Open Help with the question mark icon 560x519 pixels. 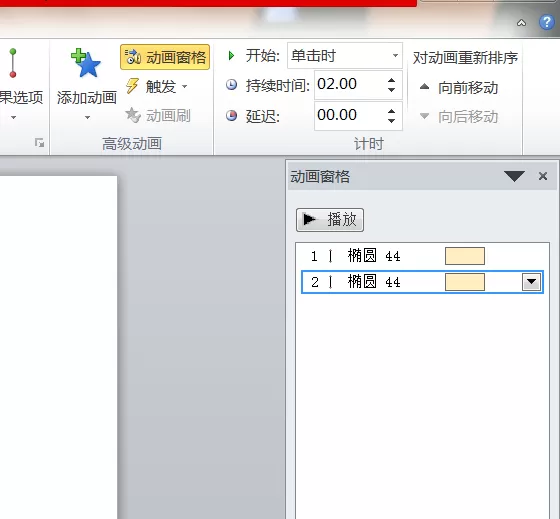tap(546, 22)
